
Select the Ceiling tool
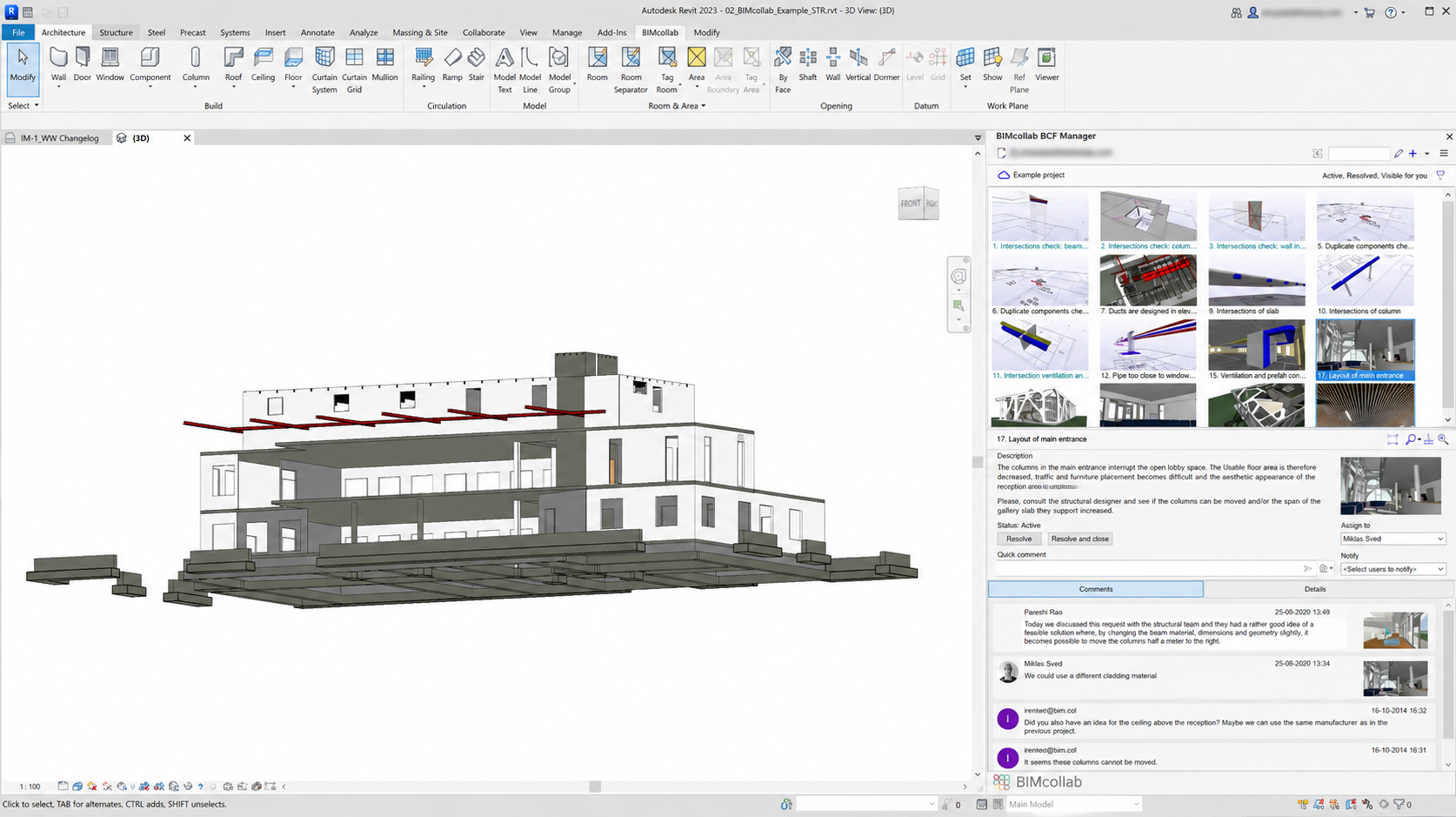tap(263, 64)
